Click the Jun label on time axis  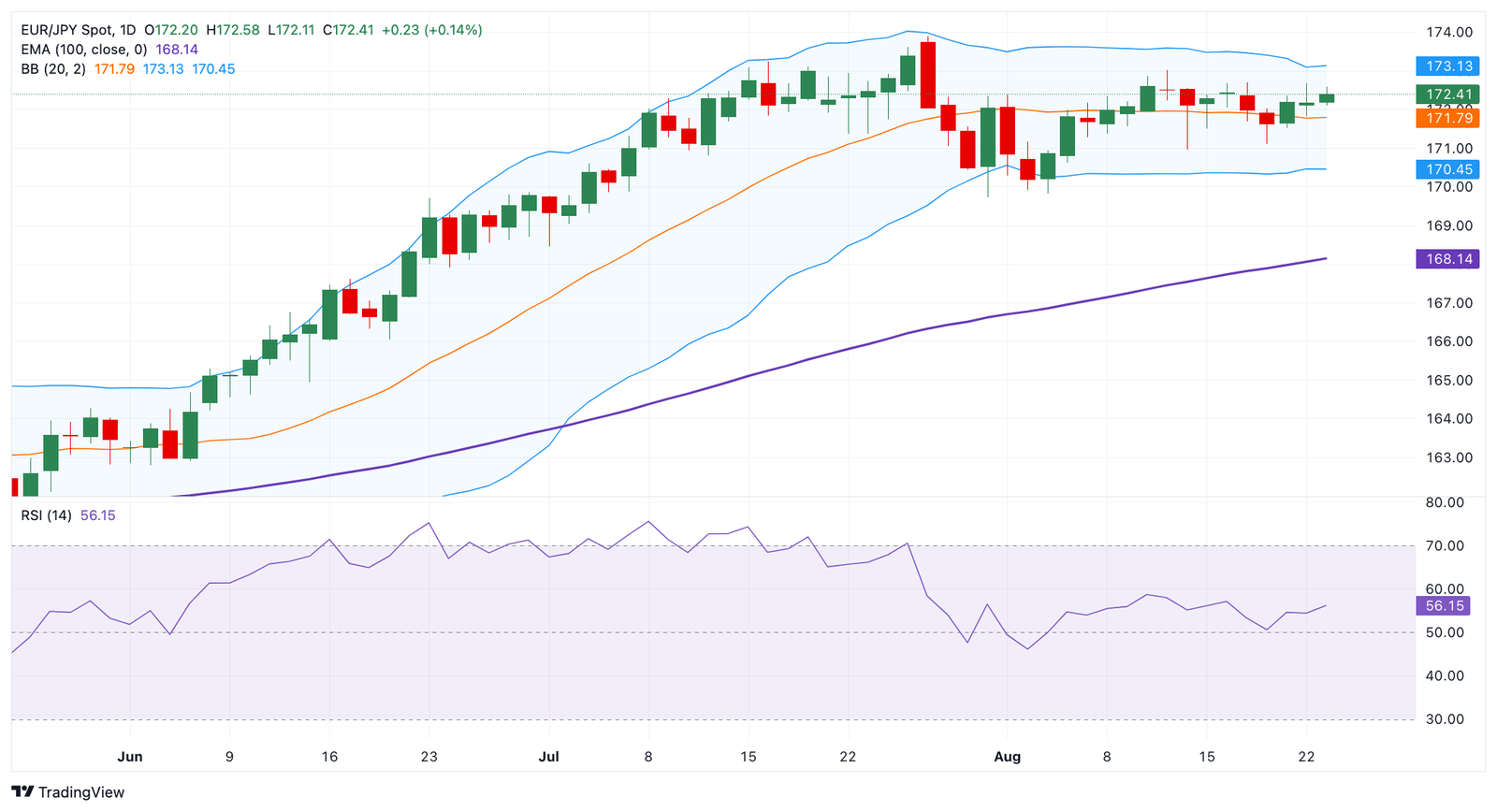[x=130, y=757]
